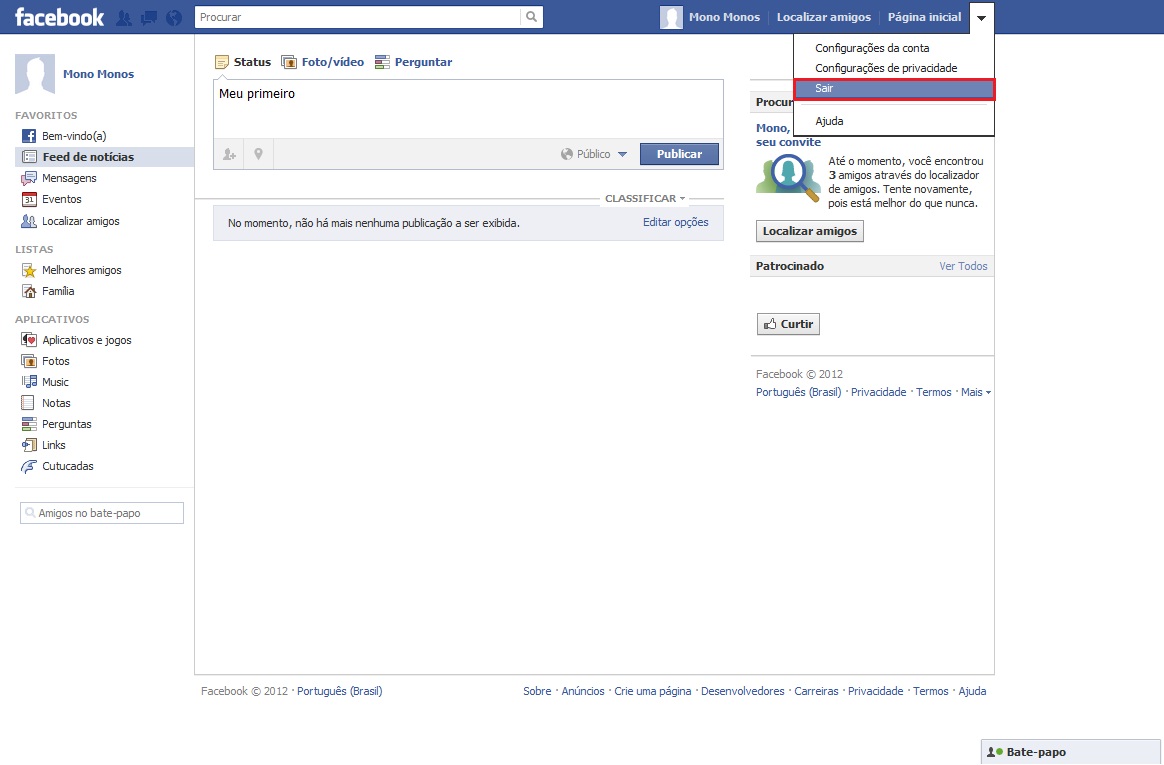Click large profile picture in sidebar

click(x=35, y=73)
